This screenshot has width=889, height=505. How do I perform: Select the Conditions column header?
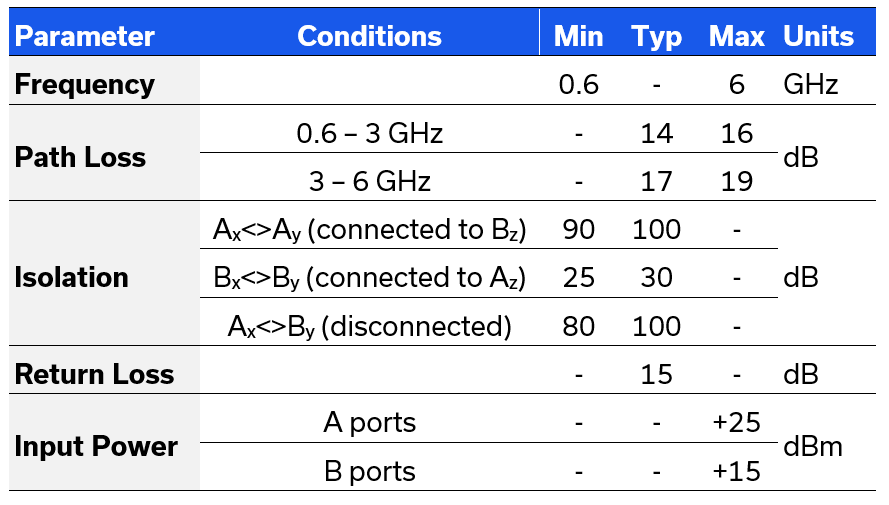point(369,37)
